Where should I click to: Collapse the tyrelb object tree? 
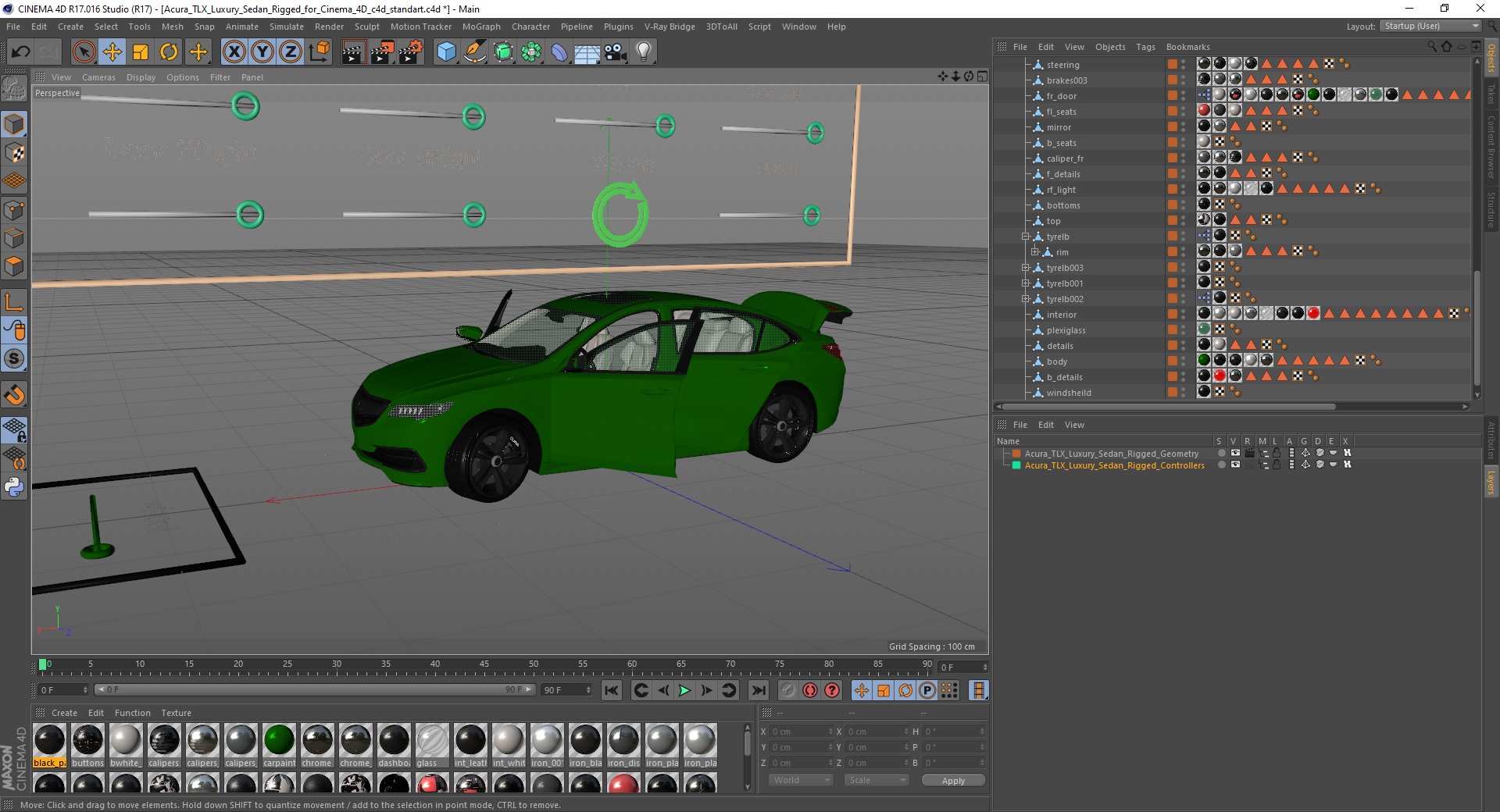[1025, 237]
